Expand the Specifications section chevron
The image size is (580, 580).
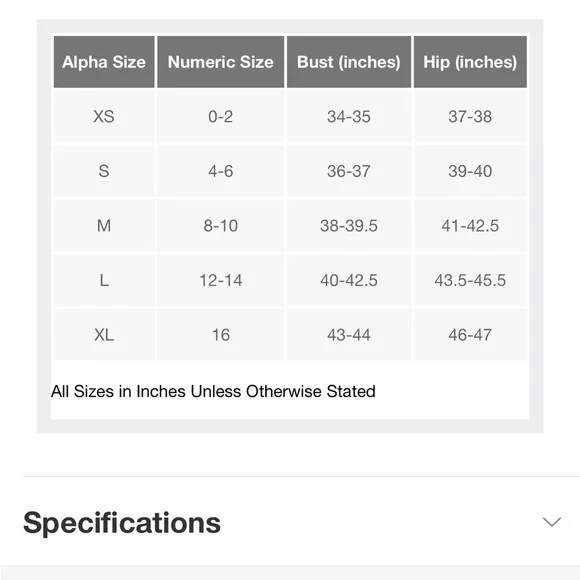[x=552, y=522]
